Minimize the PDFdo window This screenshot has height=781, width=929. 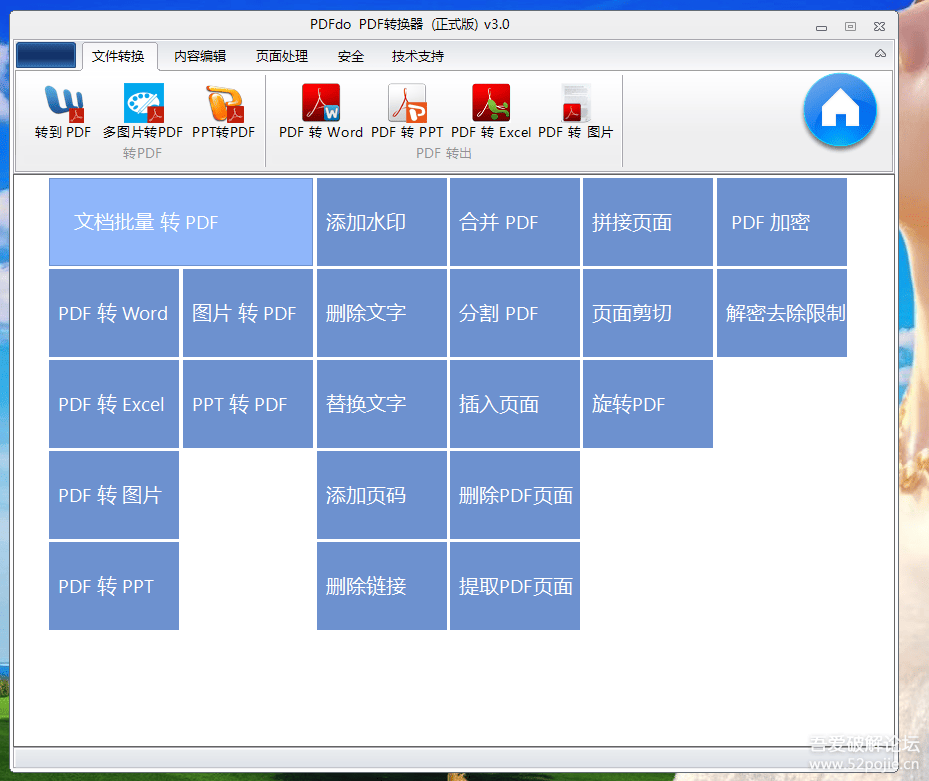[x=821, y=27]
